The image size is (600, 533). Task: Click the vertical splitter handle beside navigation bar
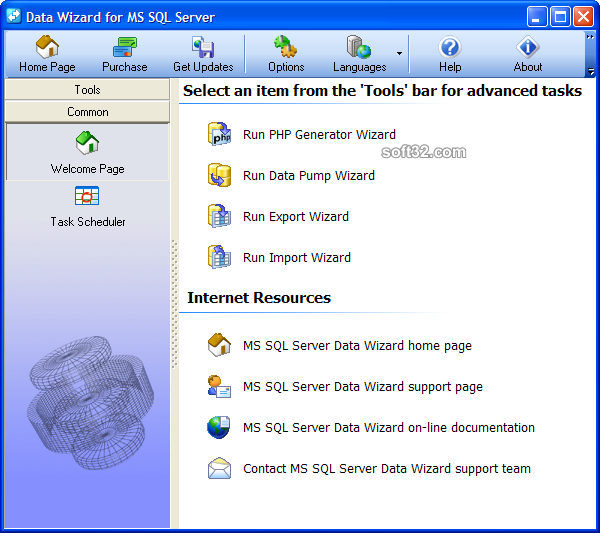pyautogui.click(x=174, y=304)
